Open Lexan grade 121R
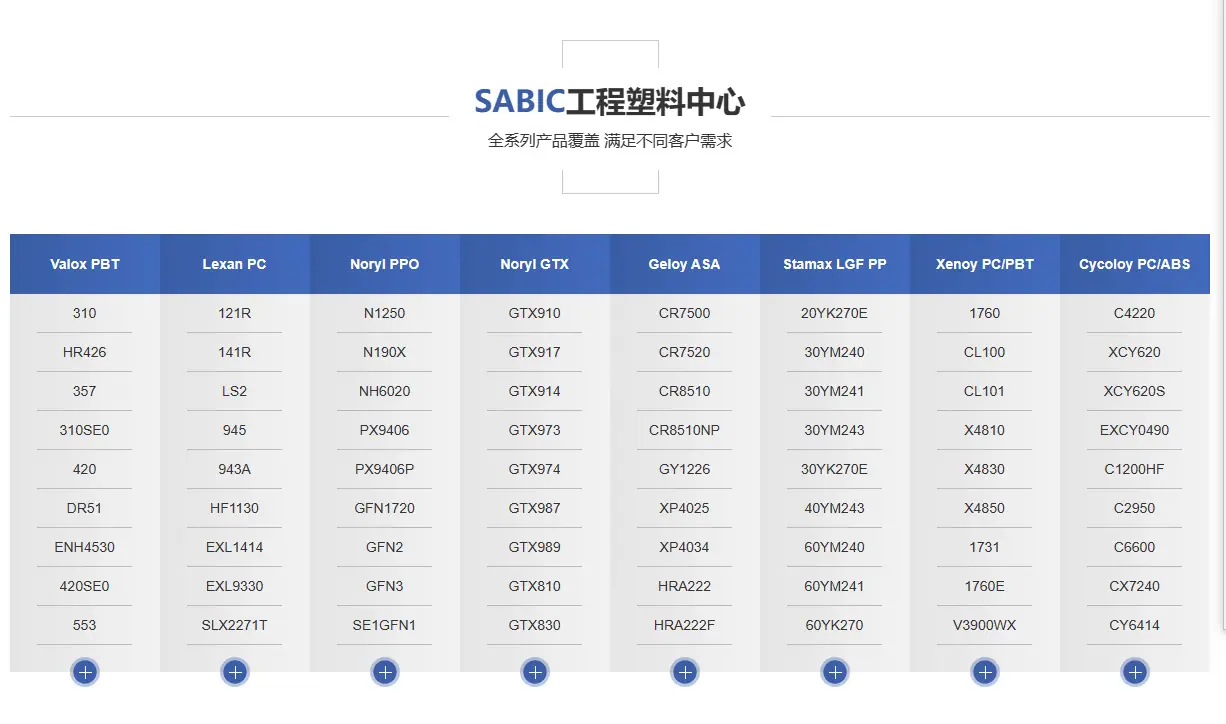 pos(235,313)
